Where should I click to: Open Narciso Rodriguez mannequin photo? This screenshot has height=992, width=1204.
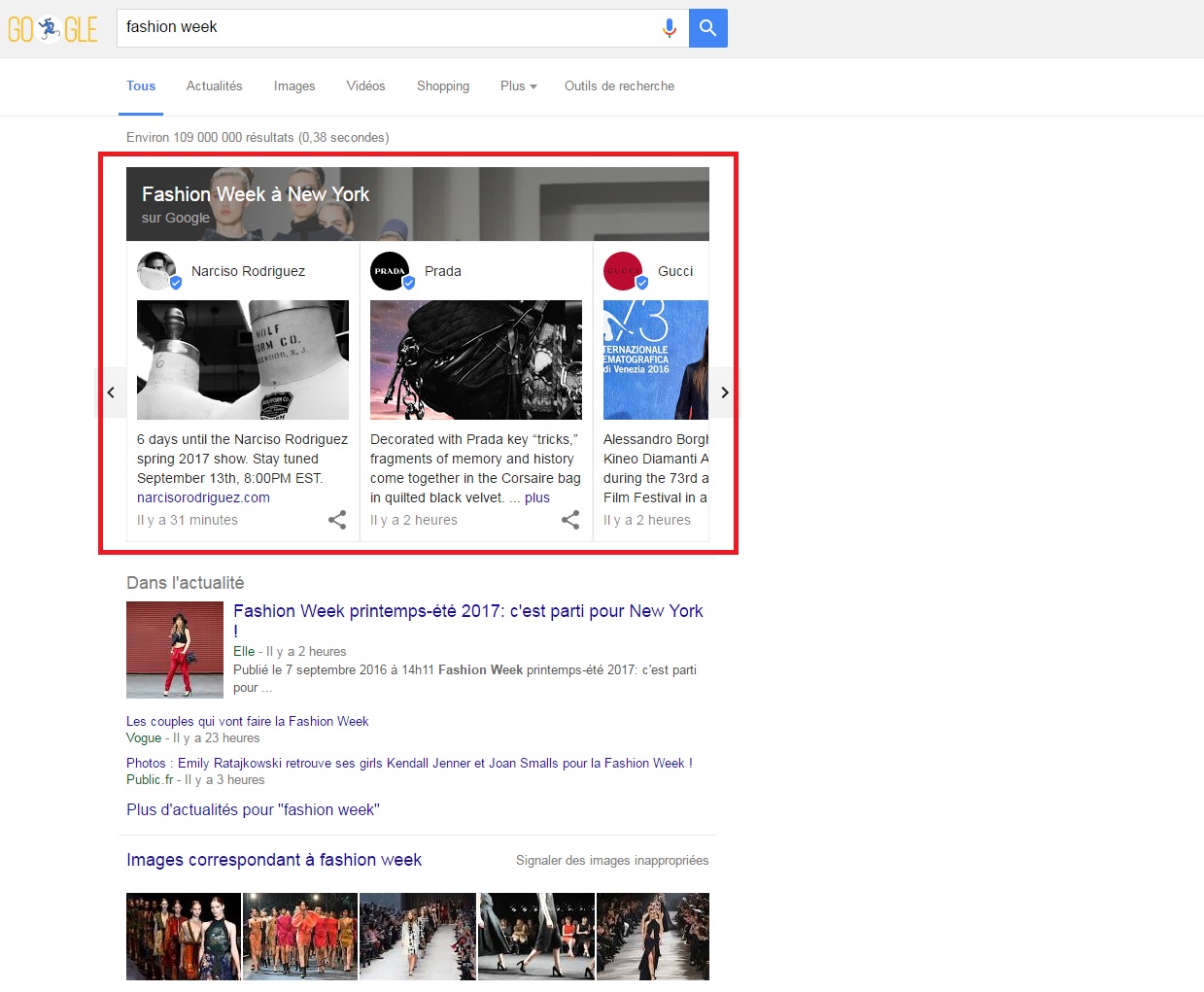click(x=243, y=359)
